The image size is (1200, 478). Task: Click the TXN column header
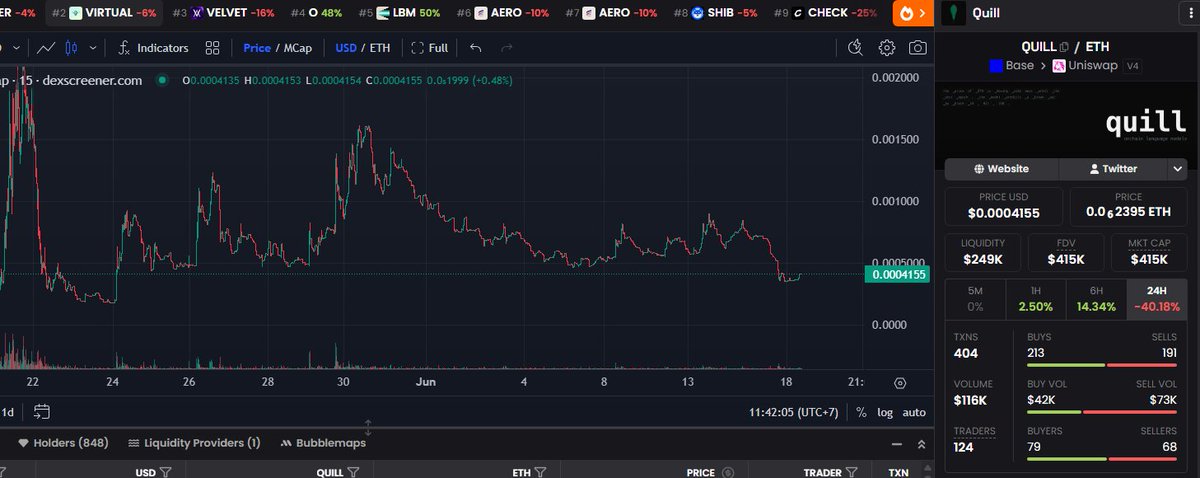pos(898,471)
